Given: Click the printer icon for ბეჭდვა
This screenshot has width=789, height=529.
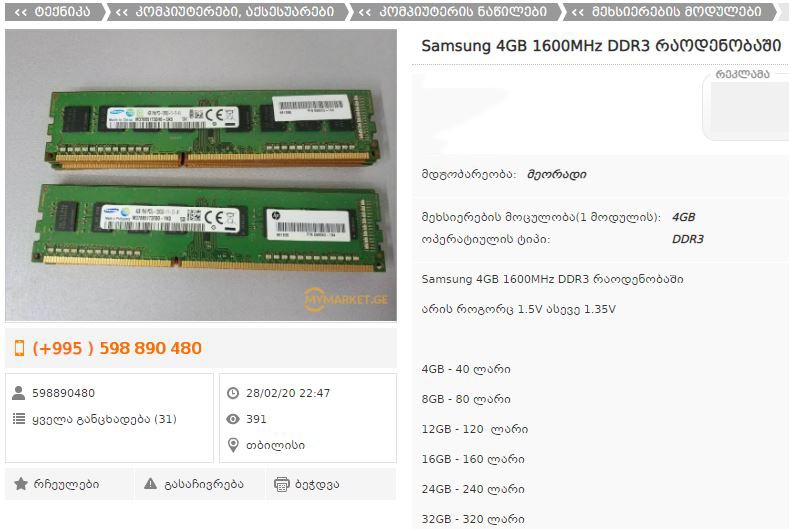Looking at the screenshot, I should pyautogui.click(x=281, y=484).
